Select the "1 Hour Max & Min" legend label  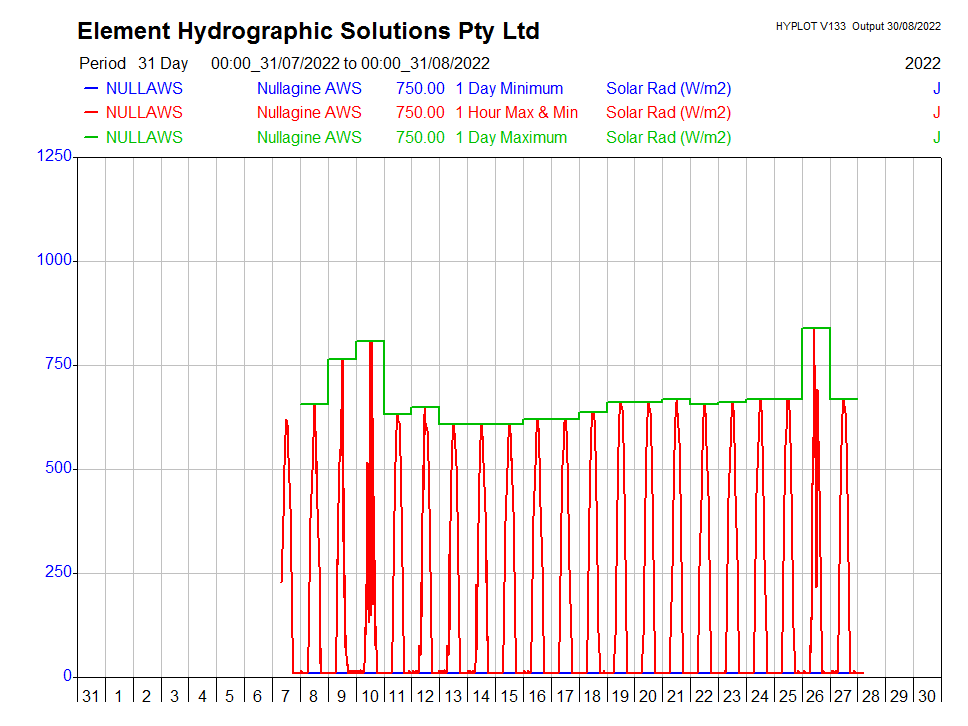tap(516, 113)
